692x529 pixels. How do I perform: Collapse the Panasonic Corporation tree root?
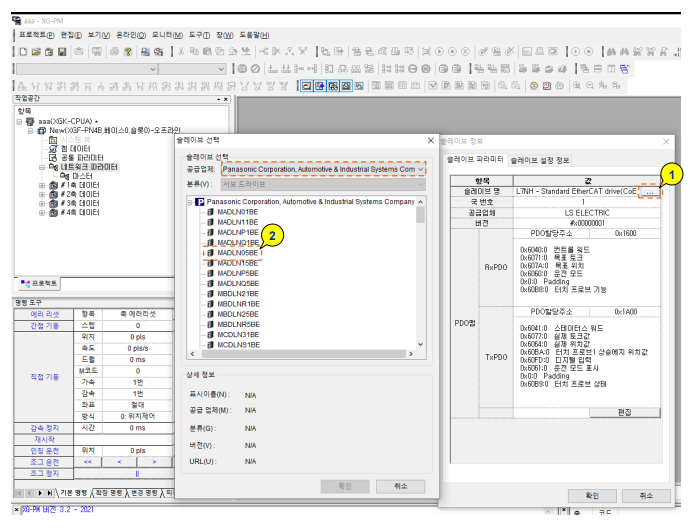[190, 201]
